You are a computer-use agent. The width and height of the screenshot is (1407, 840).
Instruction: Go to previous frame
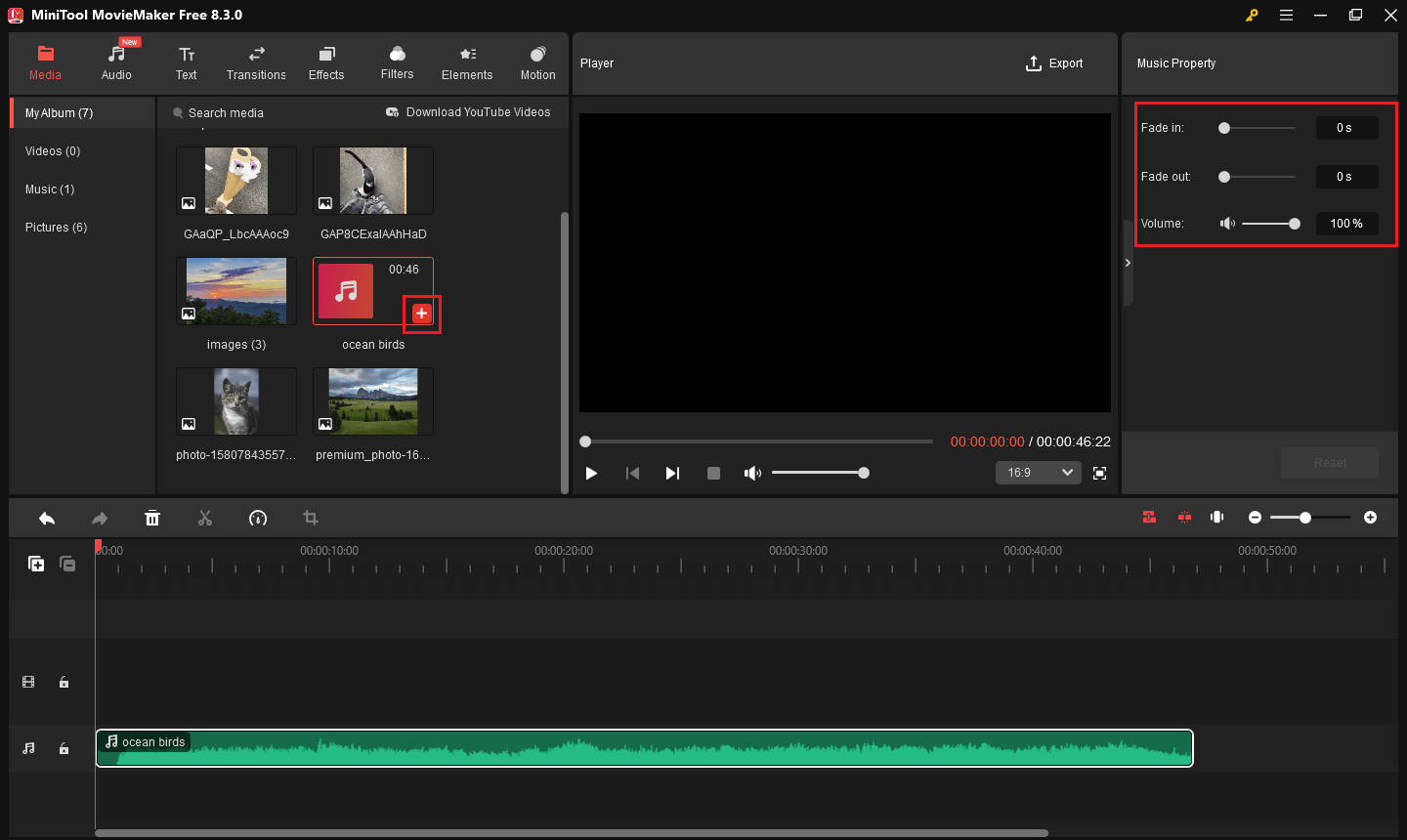(x=632, y=473)
